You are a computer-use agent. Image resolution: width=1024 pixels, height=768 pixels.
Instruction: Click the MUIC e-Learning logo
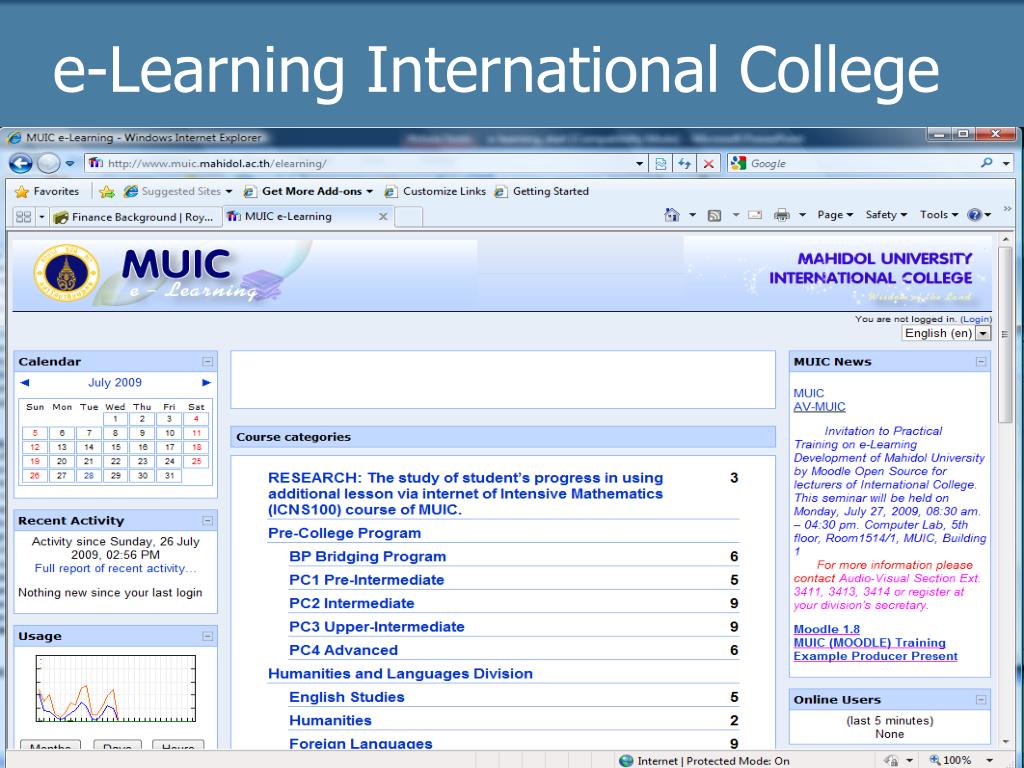coord(160,273)
